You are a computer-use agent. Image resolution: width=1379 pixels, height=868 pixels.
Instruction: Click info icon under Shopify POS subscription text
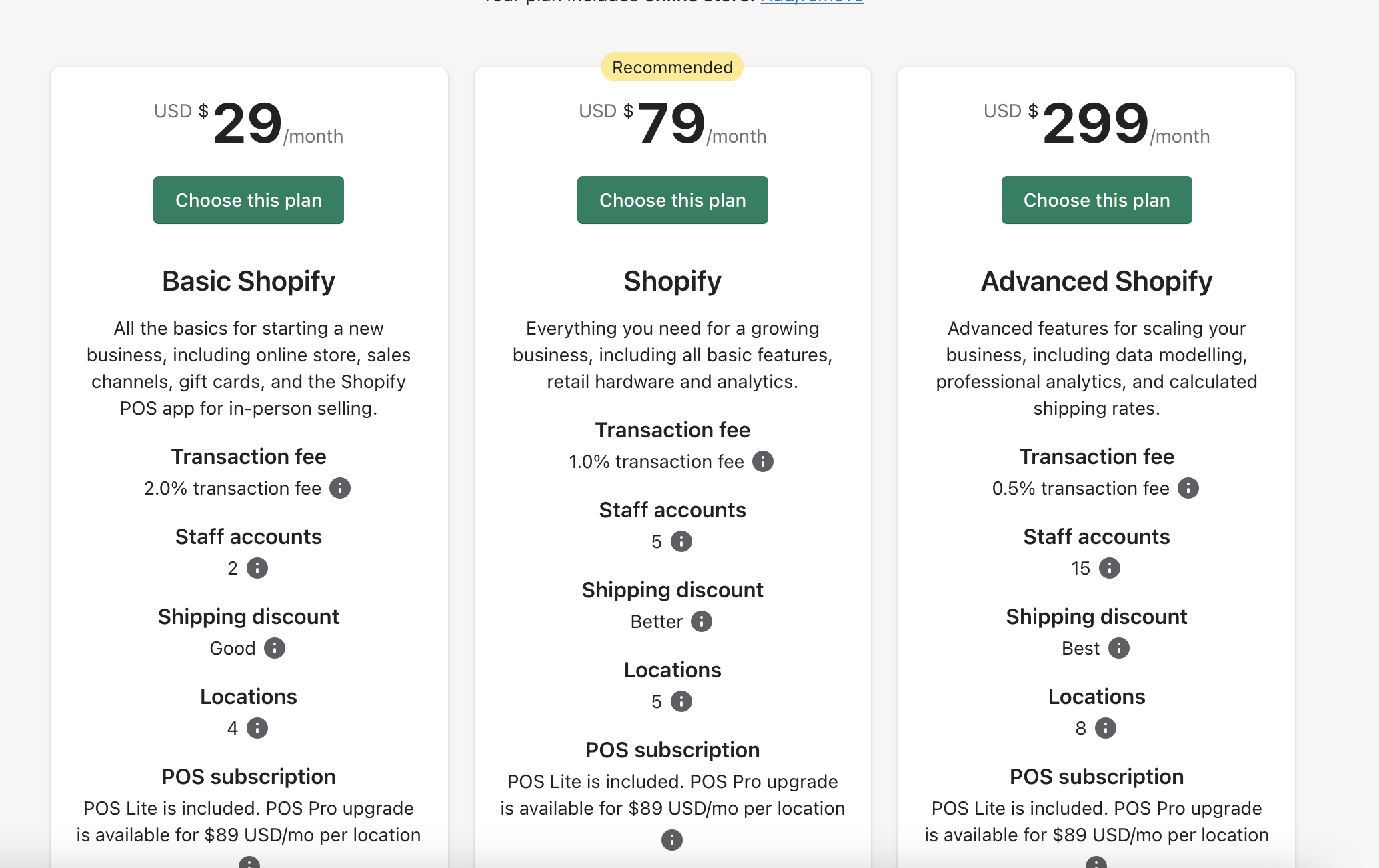(672, 840)
